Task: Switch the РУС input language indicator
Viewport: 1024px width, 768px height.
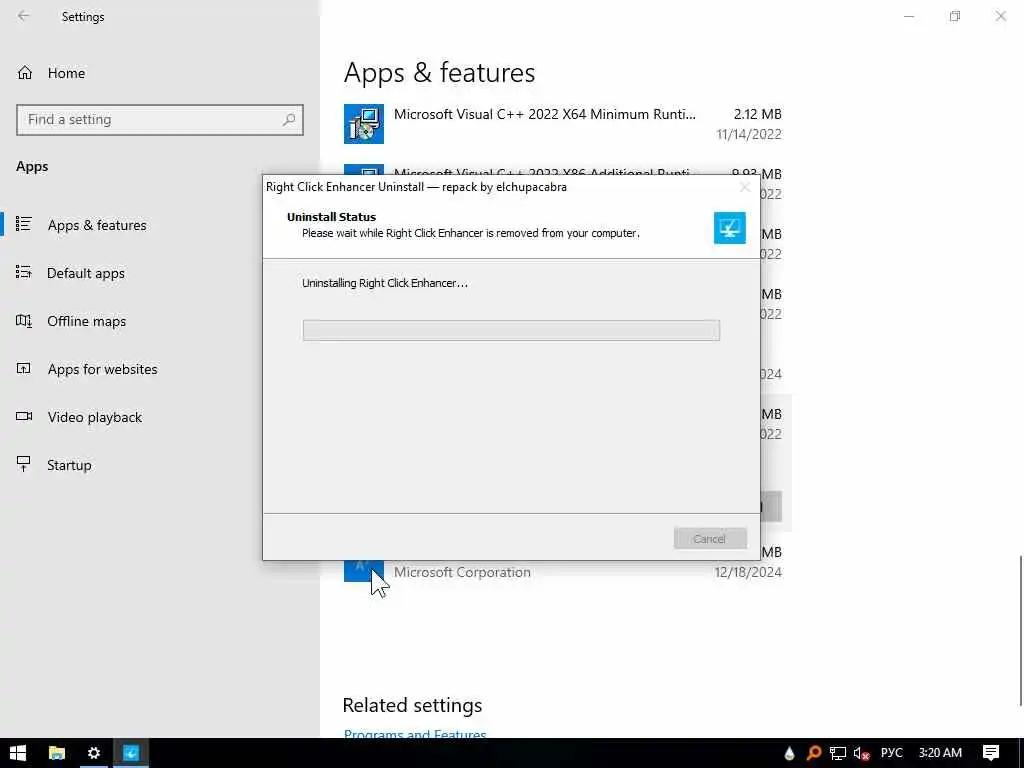Action: pos(891,753)
